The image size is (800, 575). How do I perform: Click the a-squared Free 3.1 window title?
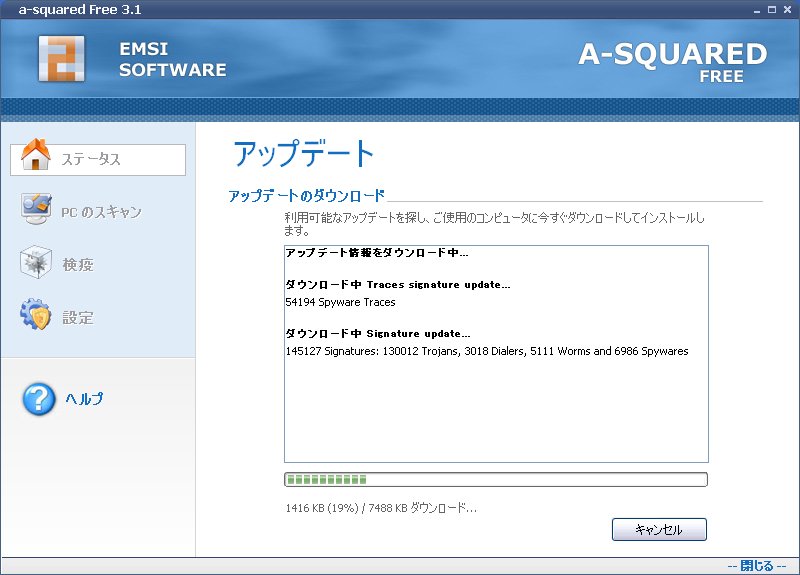[80, 10]
